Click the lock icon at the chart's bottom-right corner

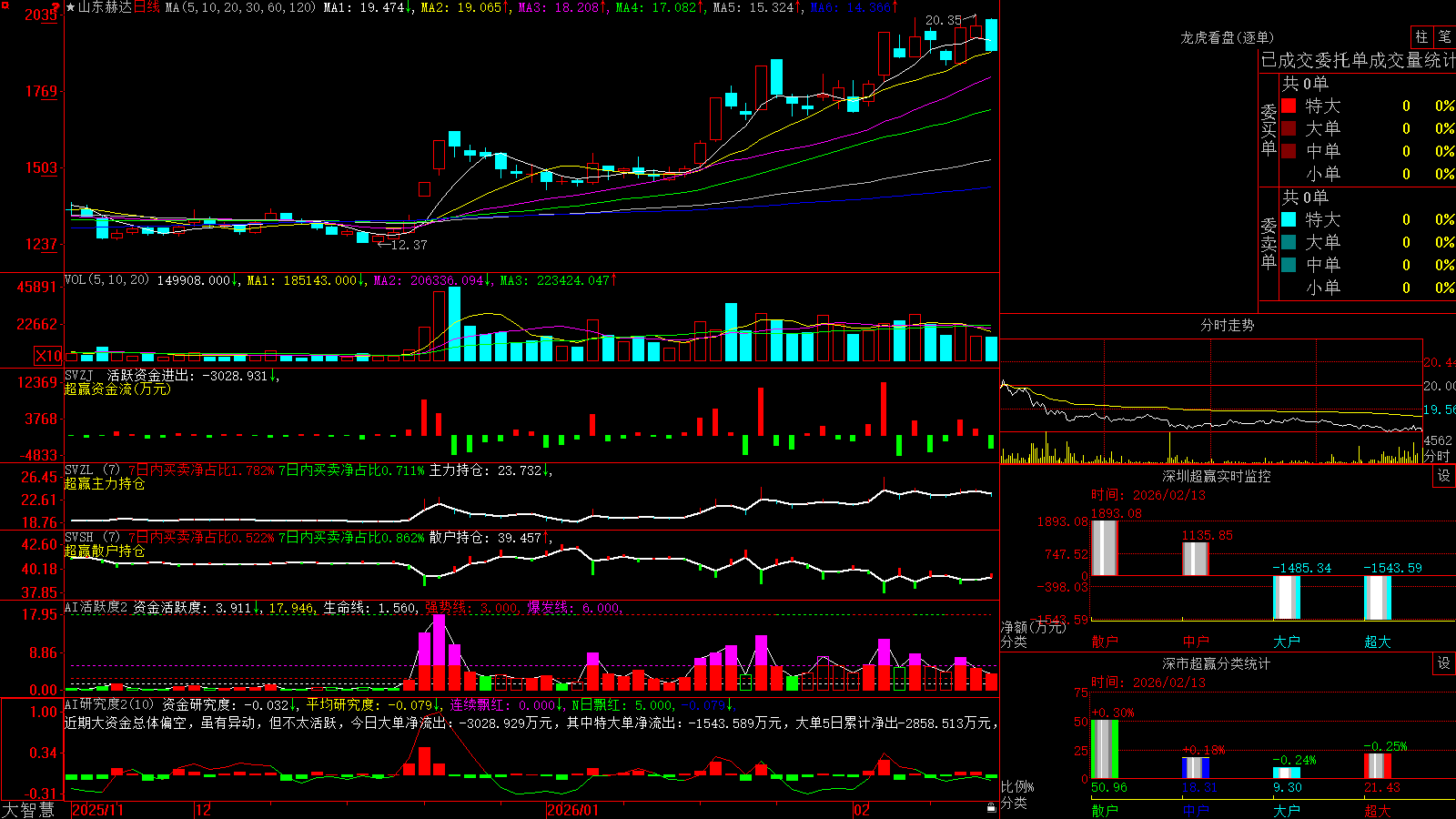tap(991, 808)
